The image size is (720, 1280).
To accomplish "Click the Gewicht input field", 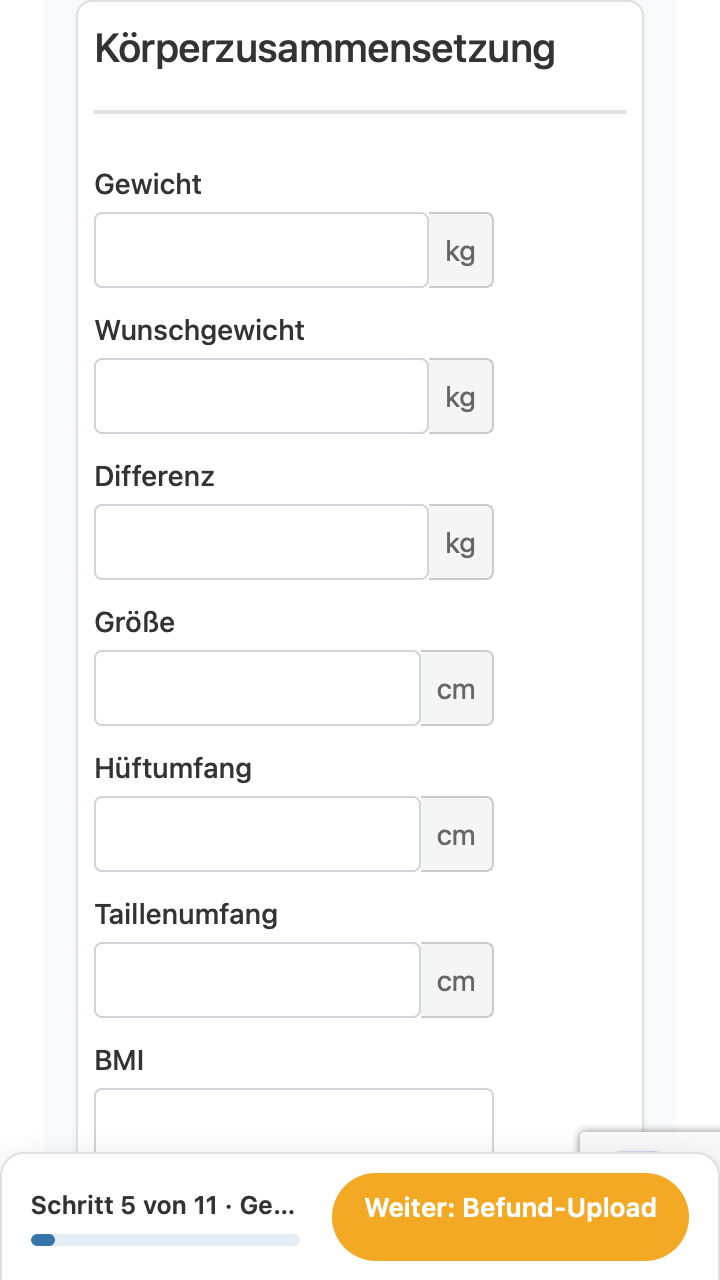I will click(261, 250).
